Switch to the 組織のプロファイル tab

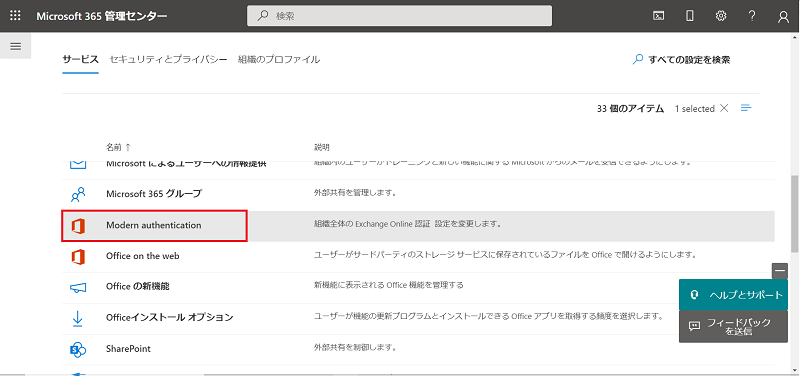[x=279, y=60]
